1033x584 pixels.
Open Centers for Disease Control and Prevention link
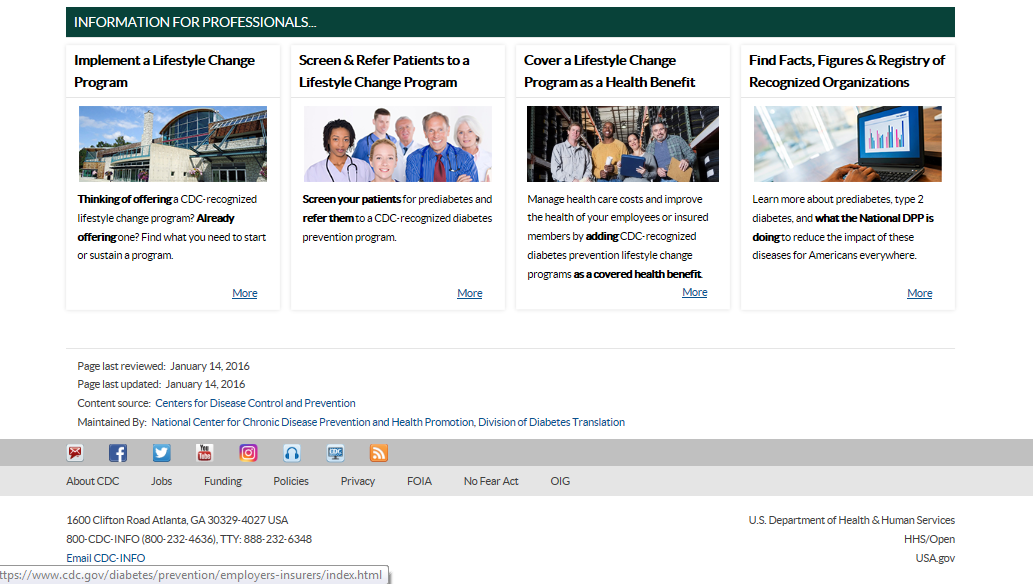[255, 403]
